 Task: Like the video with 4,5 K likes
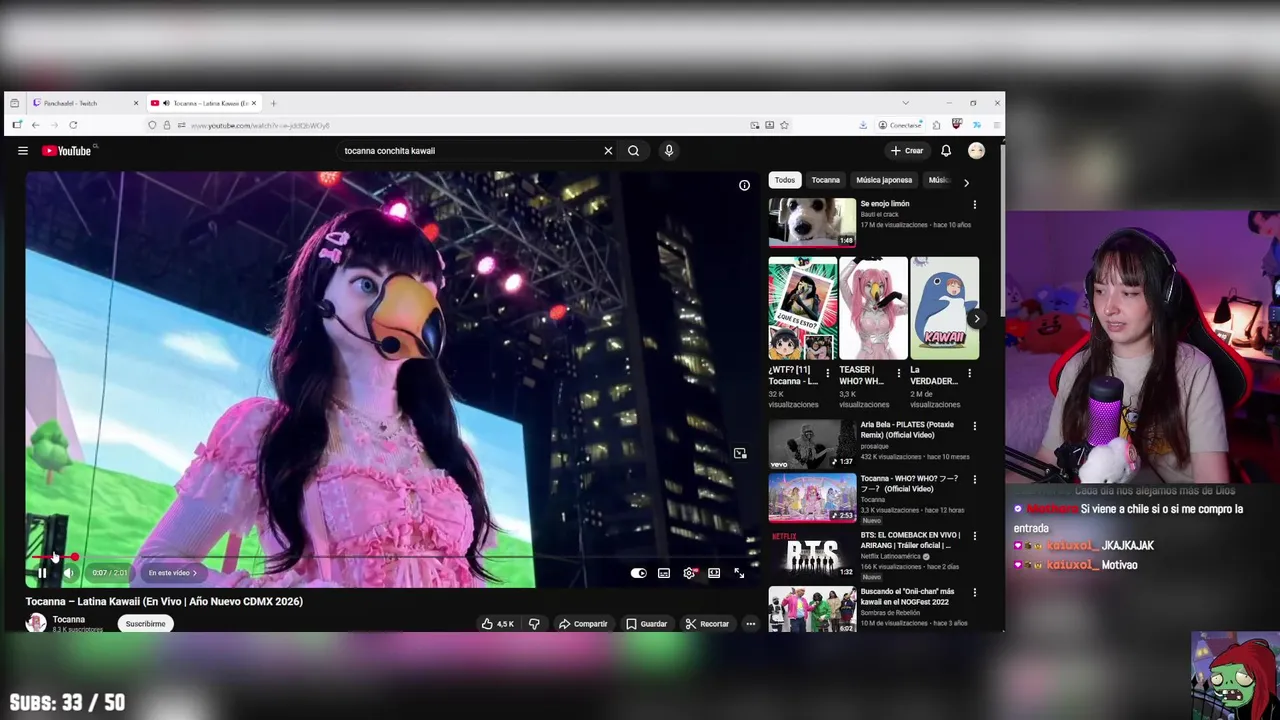(x=497, y=624)
